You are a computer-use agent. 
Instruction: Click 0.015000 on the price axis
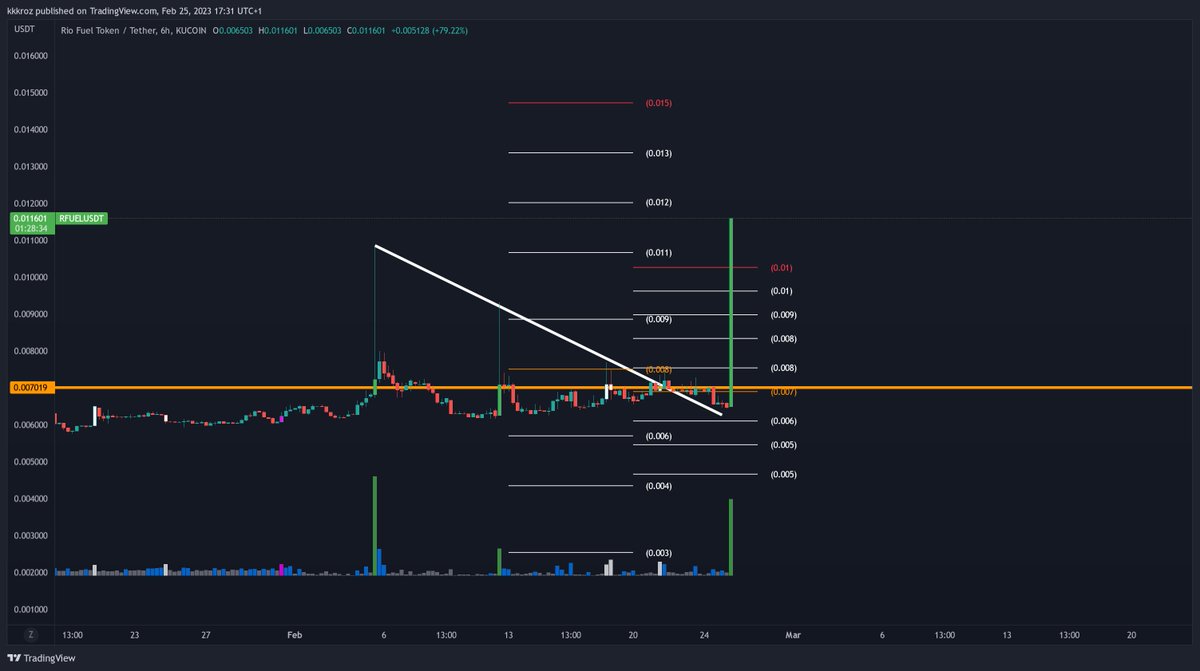tap(30, 93)
